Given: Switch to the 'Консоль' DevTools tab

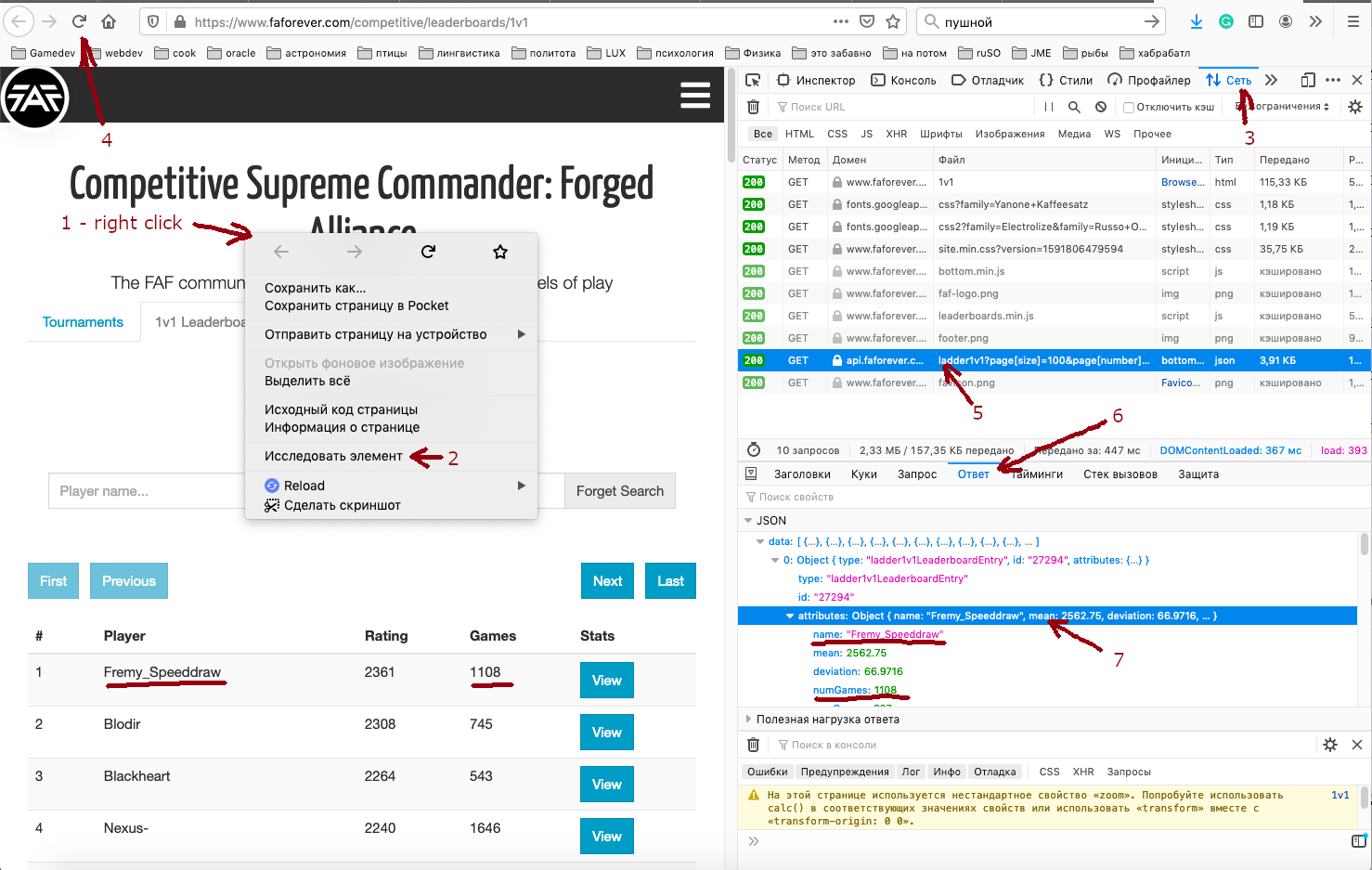Looking at the screenshot, I should (903, 81).
